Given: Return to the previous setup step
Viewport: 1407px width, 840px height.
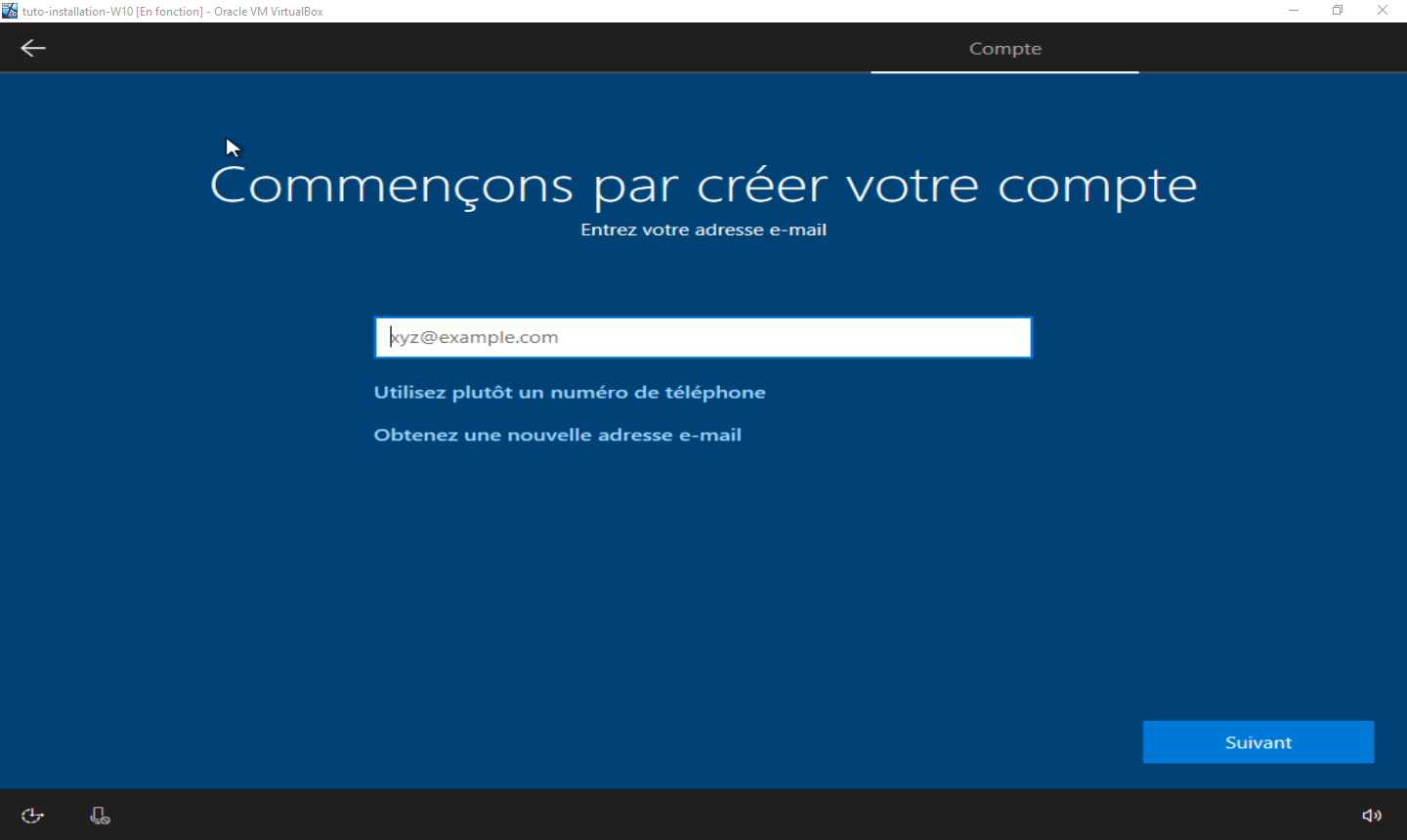Looking at the screenshot, I should tap(32, 47).
